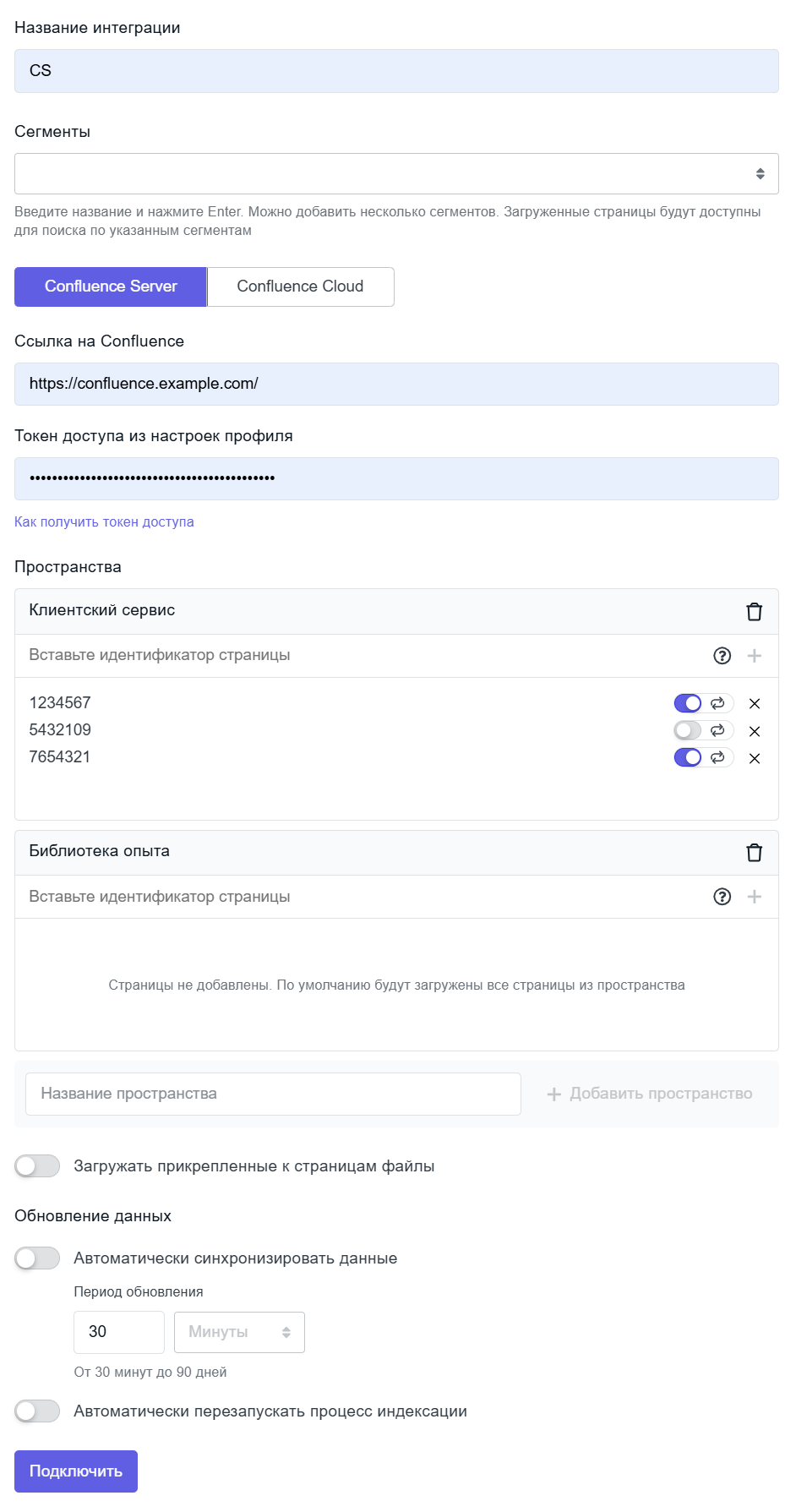The height and width of the screenshot is (1512, 796).
Task: Disable the toggle for page 1234567
Action: (688, 703)
